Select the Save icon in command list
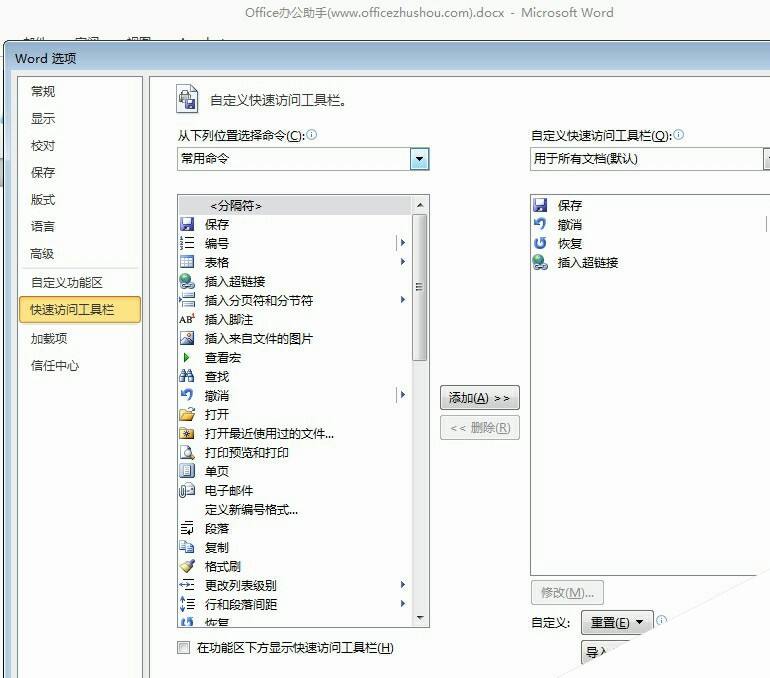 click(187, 224)
